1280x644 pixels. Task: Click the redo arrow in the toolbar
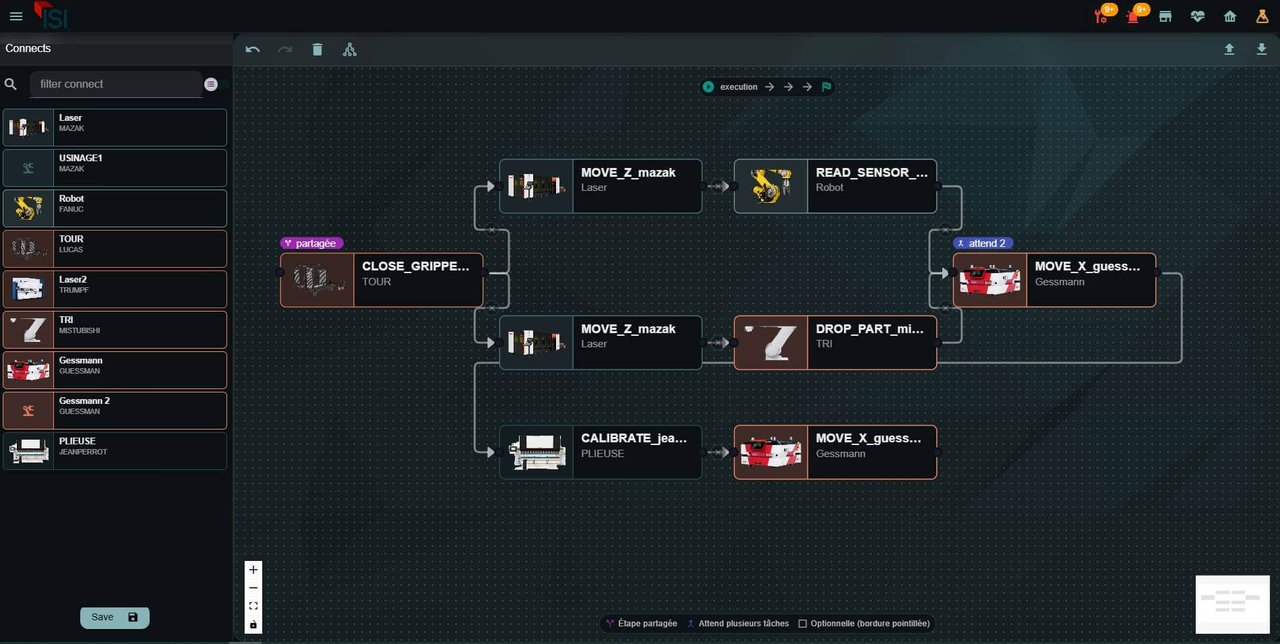[x=285, y=49]
